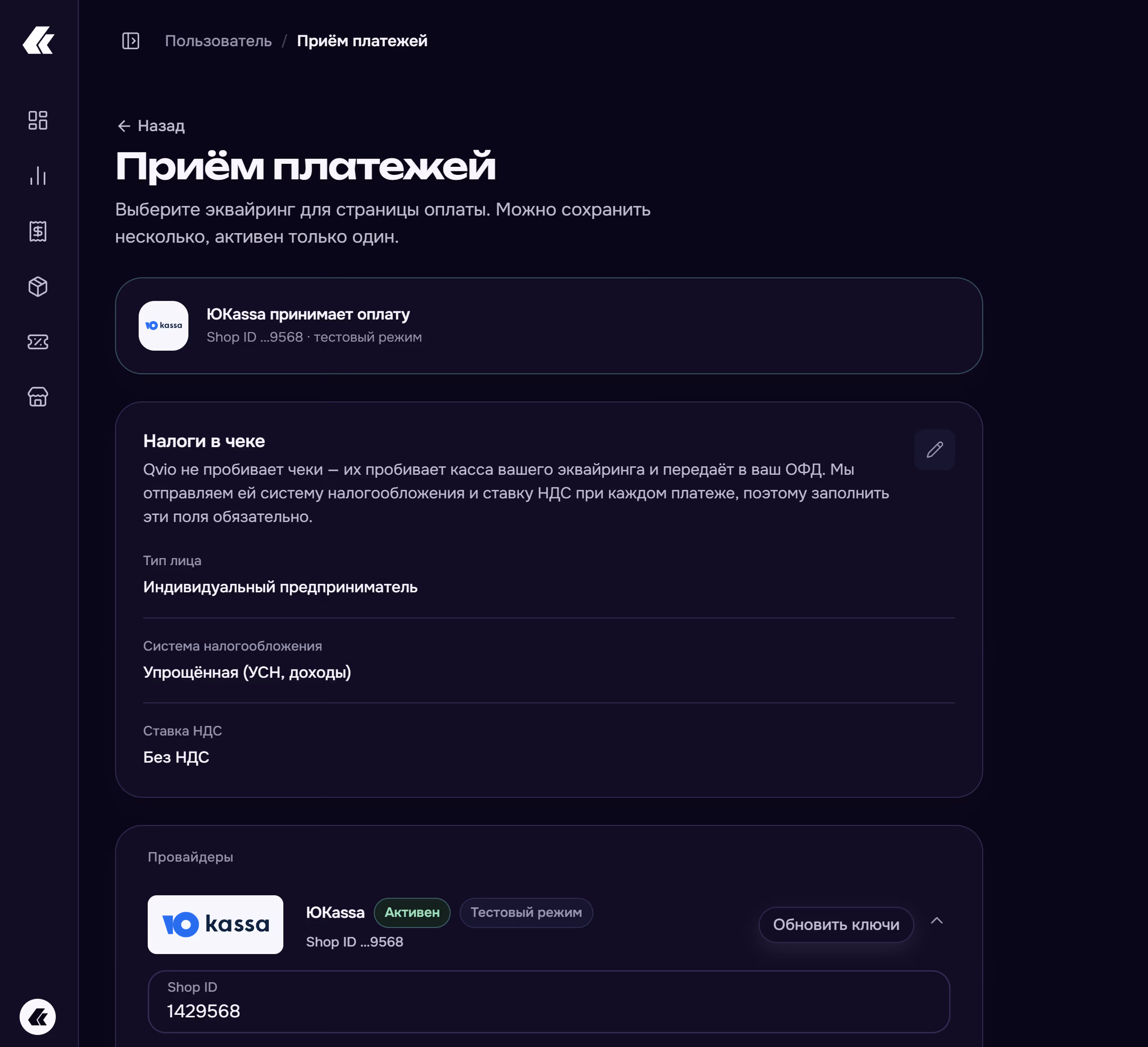Open the storefront shop icon in sidebar

pos(38,397)
